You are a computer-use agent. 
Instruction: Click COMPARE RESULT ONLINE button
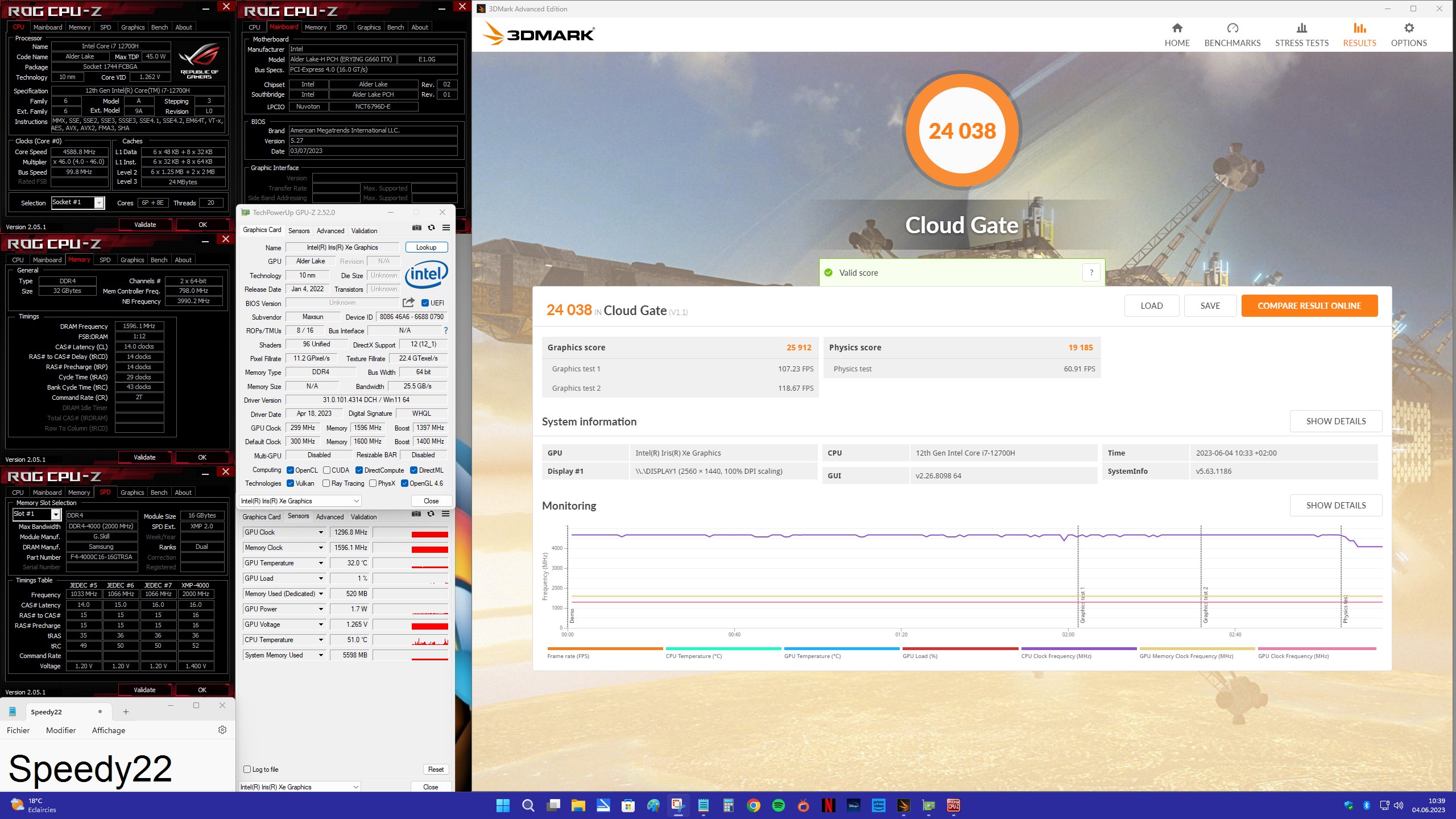(1309, 305)
